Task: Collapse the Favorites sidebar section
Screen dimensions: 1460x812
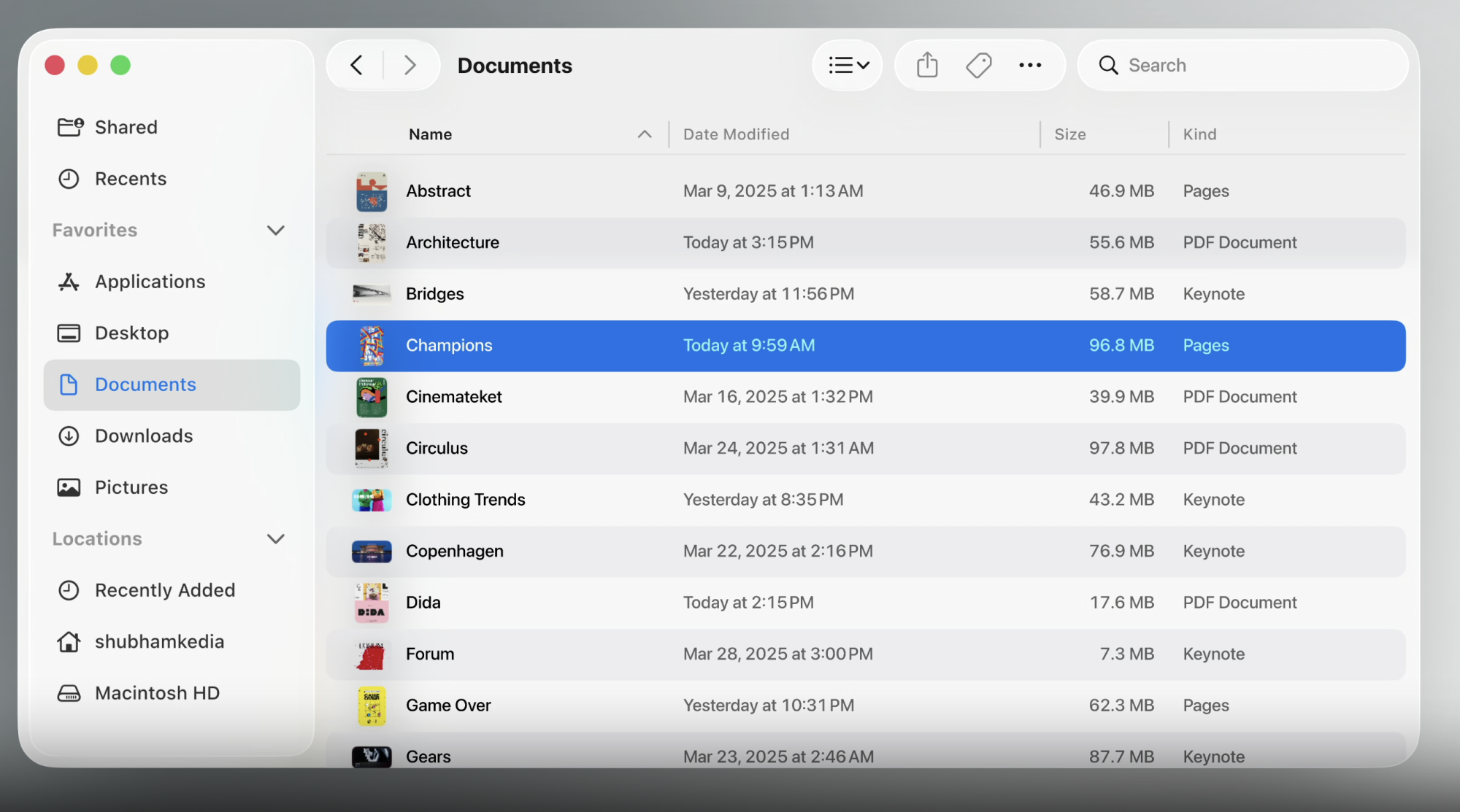Action: pos(275,231)
